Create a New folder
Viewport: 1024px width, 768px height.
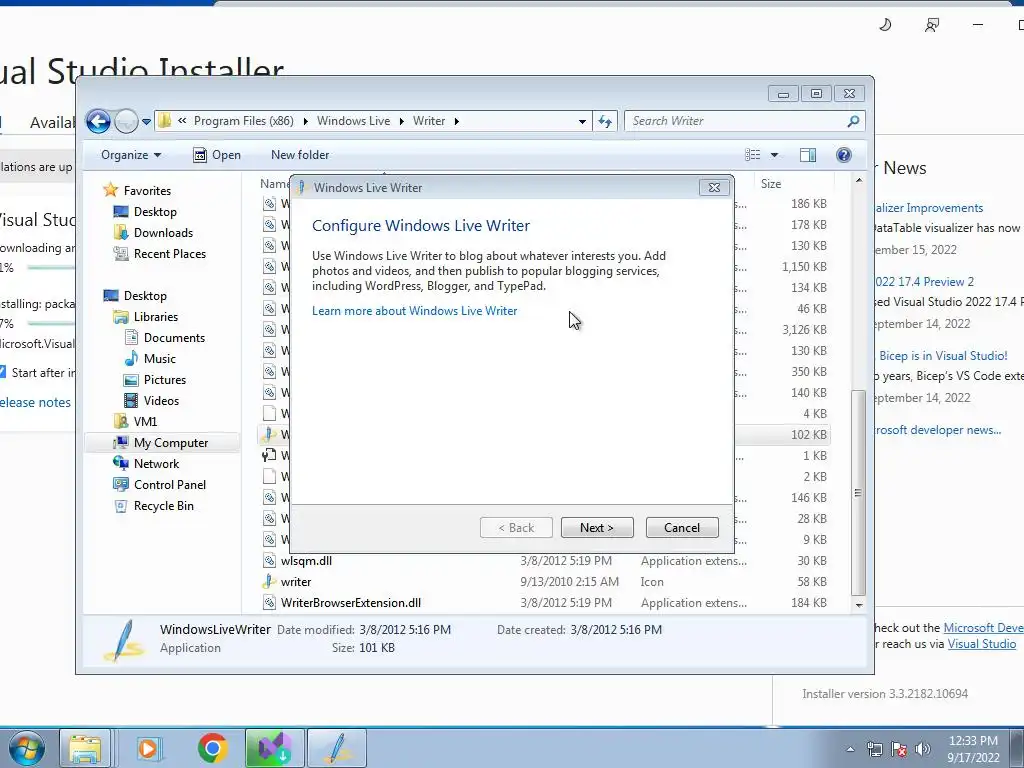pyautogui.click(x=300, y=155)
